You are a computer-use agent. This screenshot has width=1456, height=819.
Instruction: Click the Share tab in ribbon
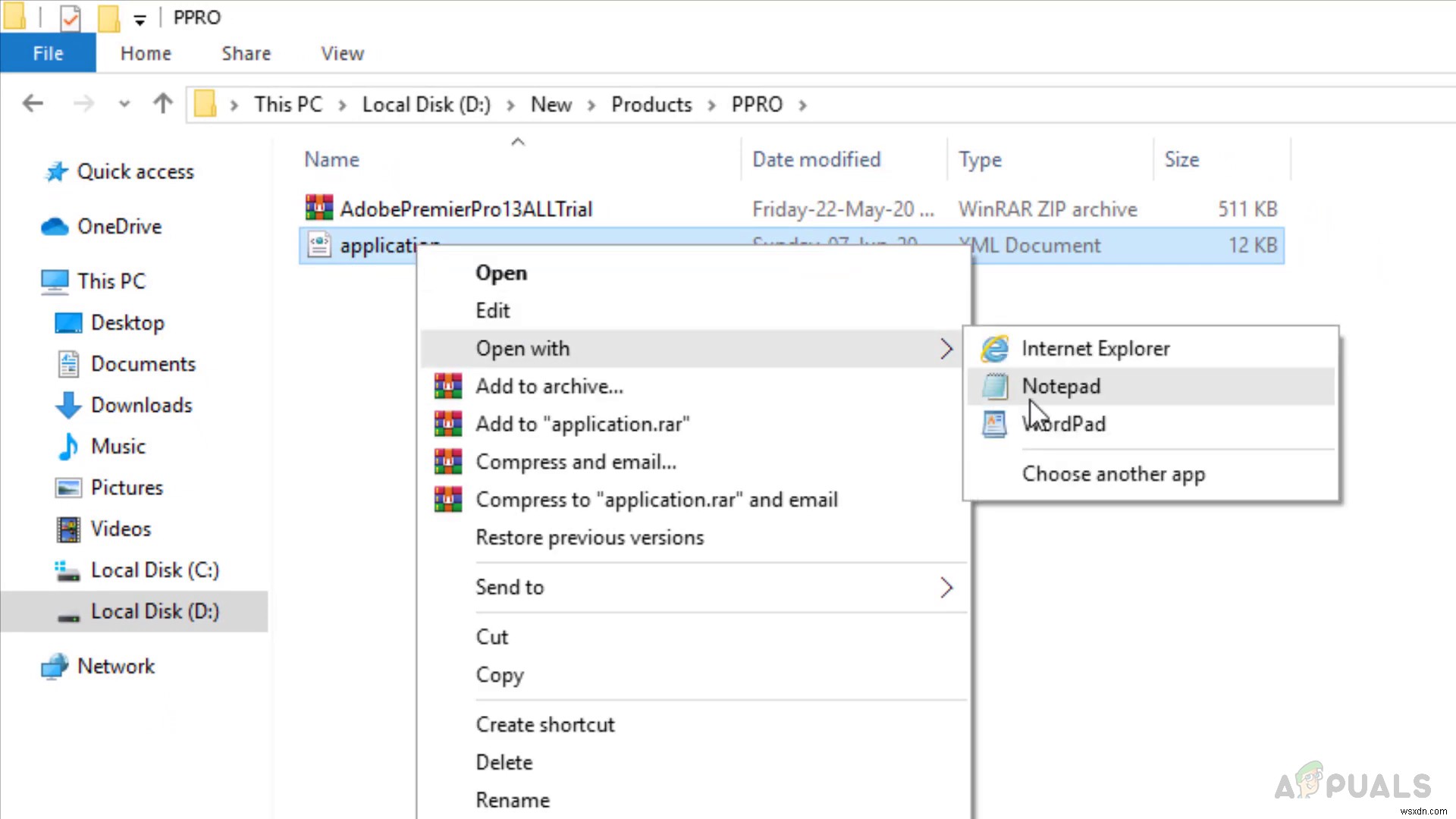point(245,53)
